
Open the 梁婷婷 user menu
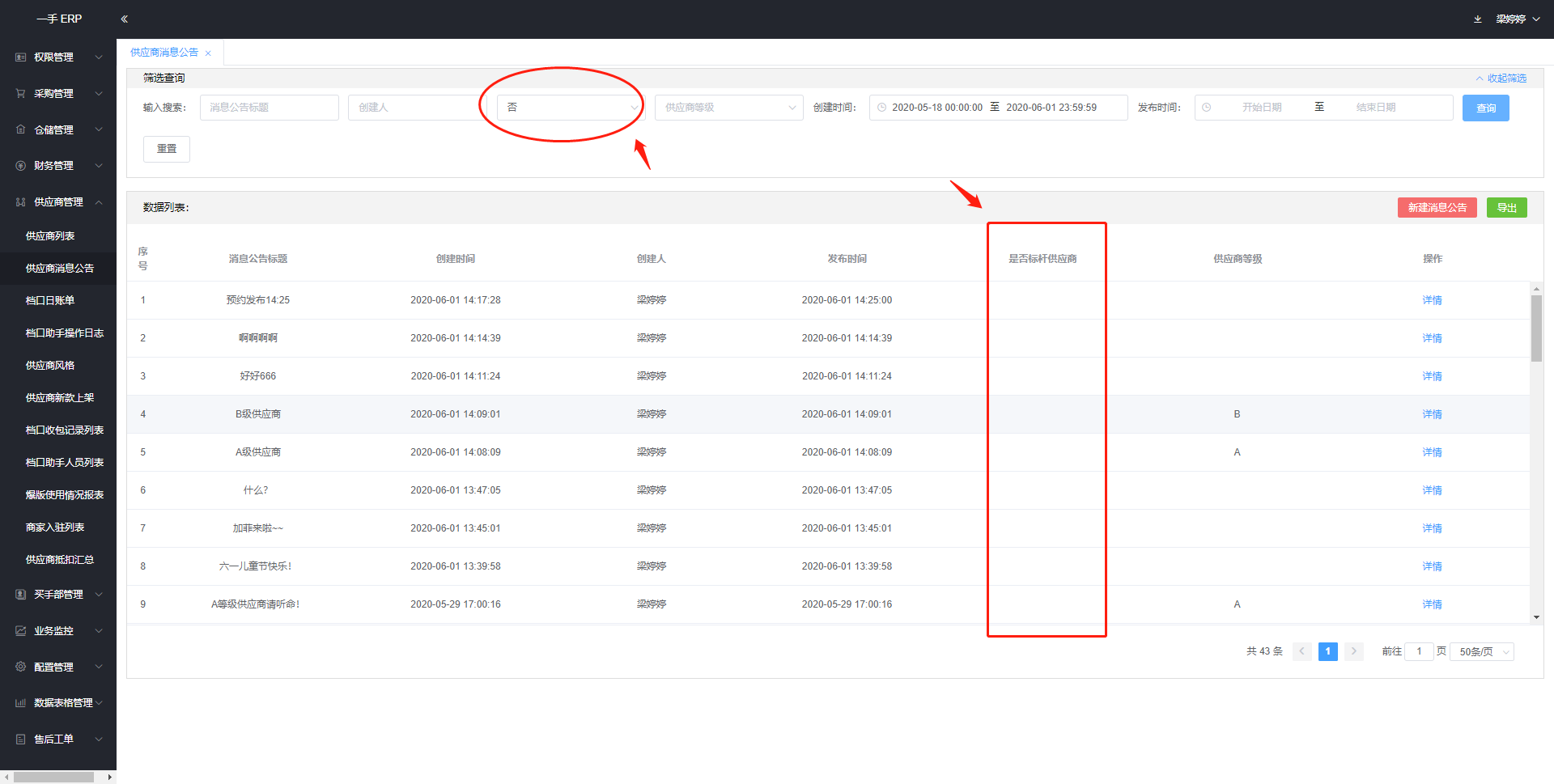tap(1518, 19)
